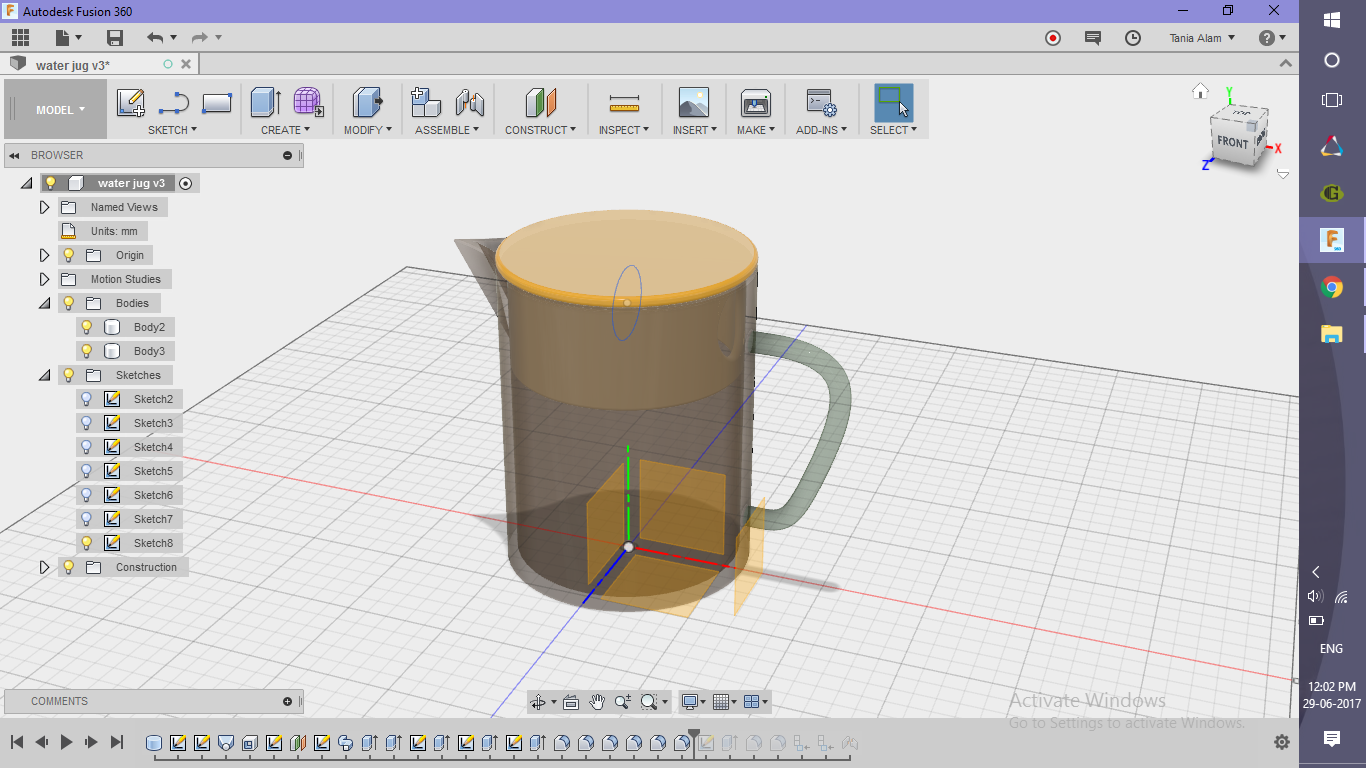The image size is (1366, 768).
Task: Open the CONSTRUCT menu
Action: [x=540, y=130]
